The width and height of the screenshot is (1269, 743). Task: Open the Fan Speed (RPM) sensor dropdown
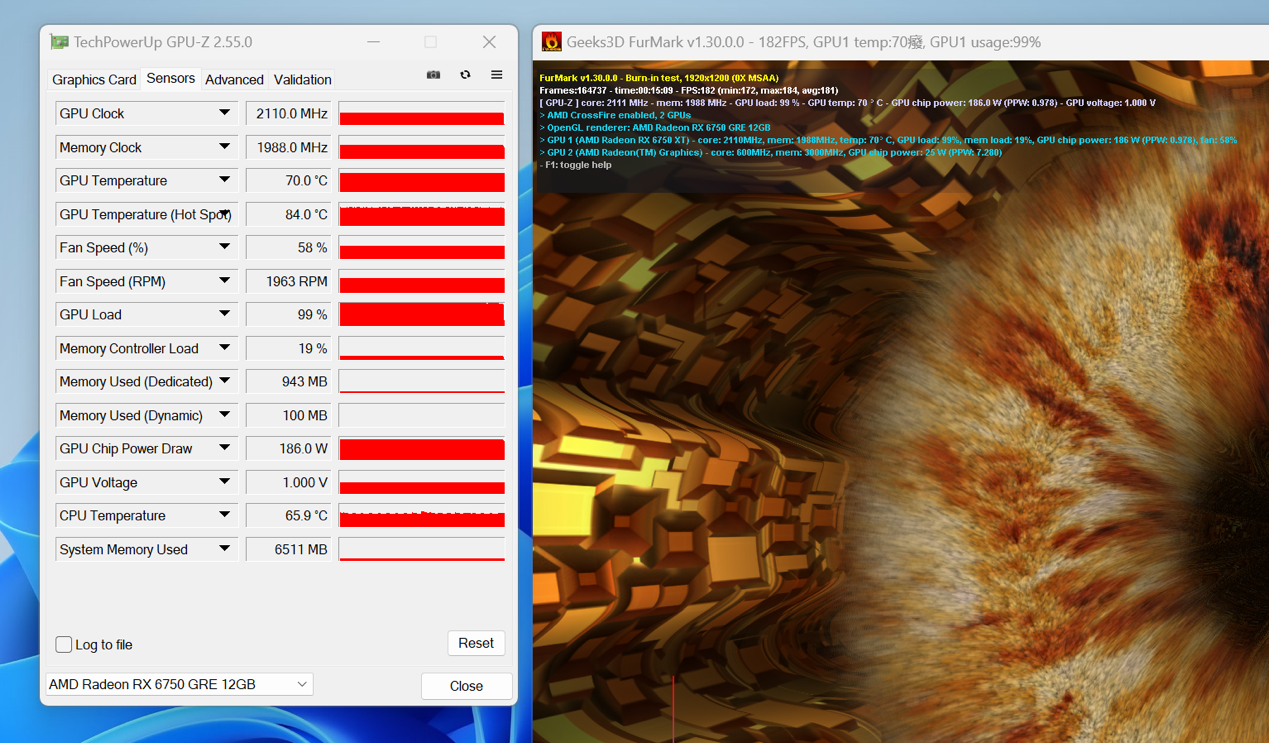point(225,281)
